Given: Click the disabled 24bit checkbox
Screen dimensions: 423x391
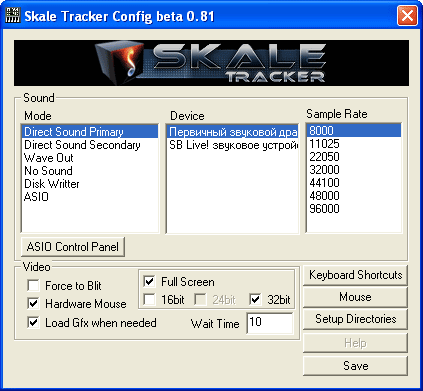Looking at the screenshot, I should [200, 300].
